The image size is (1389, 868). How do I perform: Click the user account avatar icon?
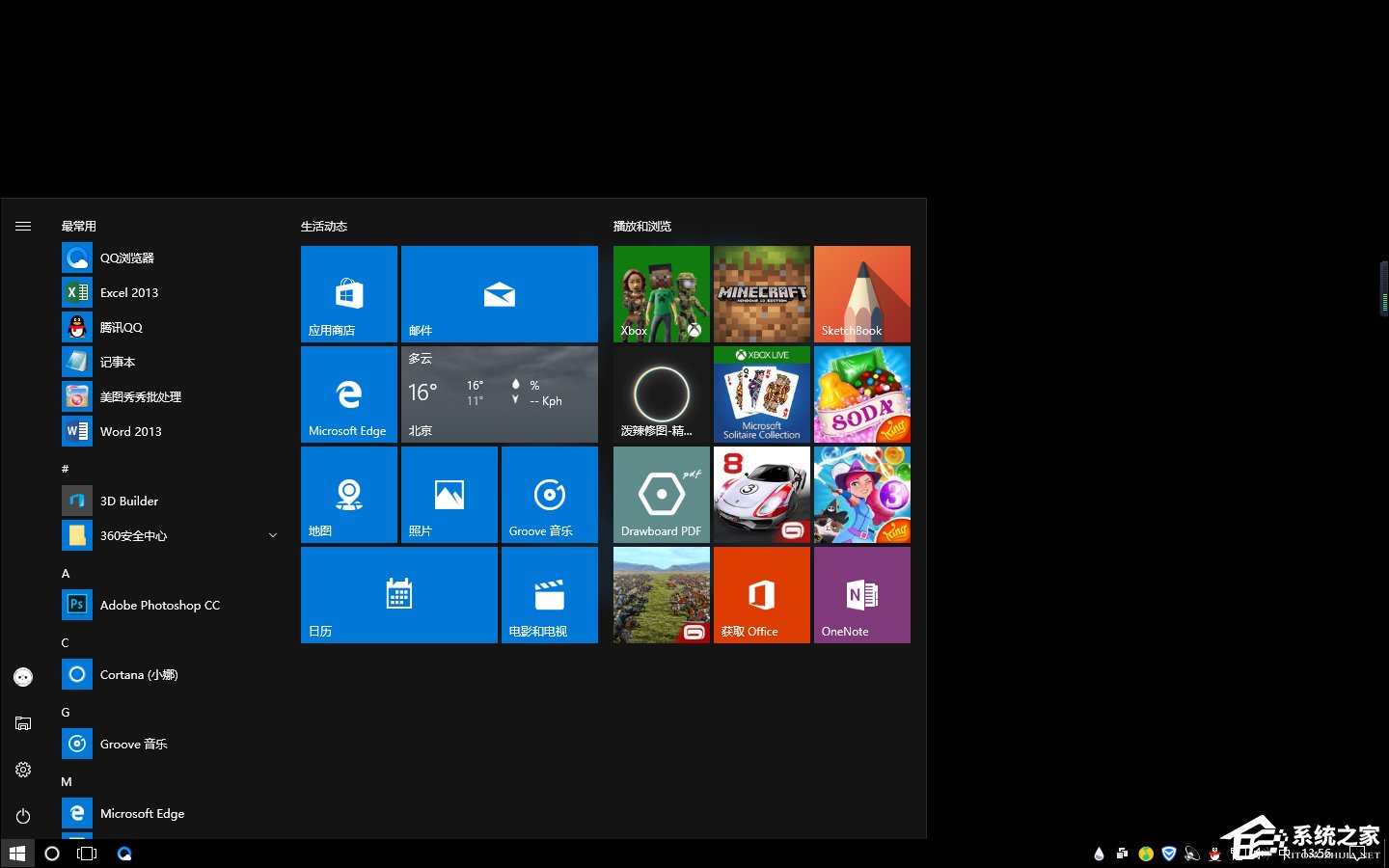click(x=22, y=676)
